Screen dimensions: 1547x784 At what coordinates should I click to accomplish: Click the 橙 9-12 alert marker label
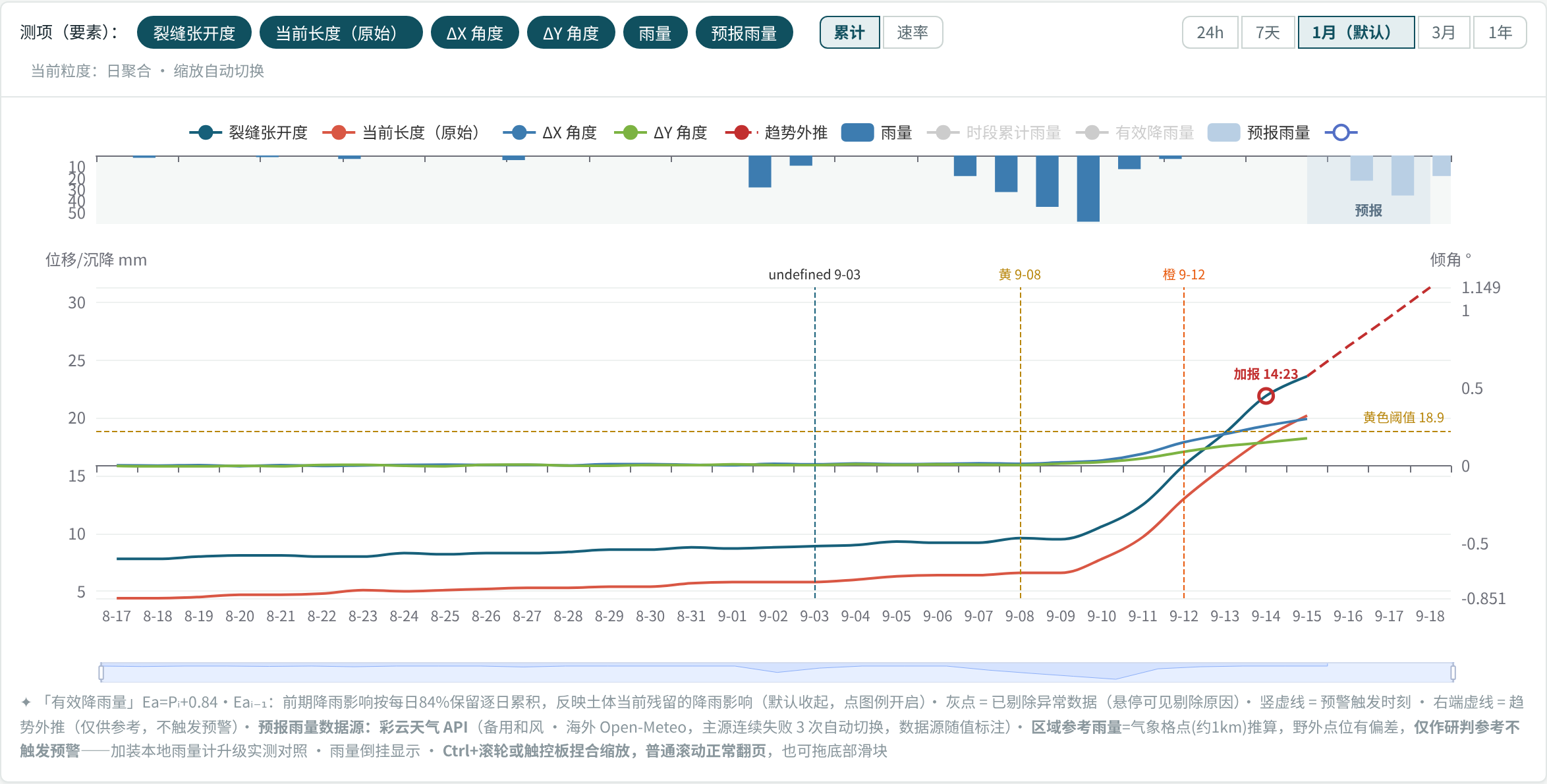pos(1184,275)
